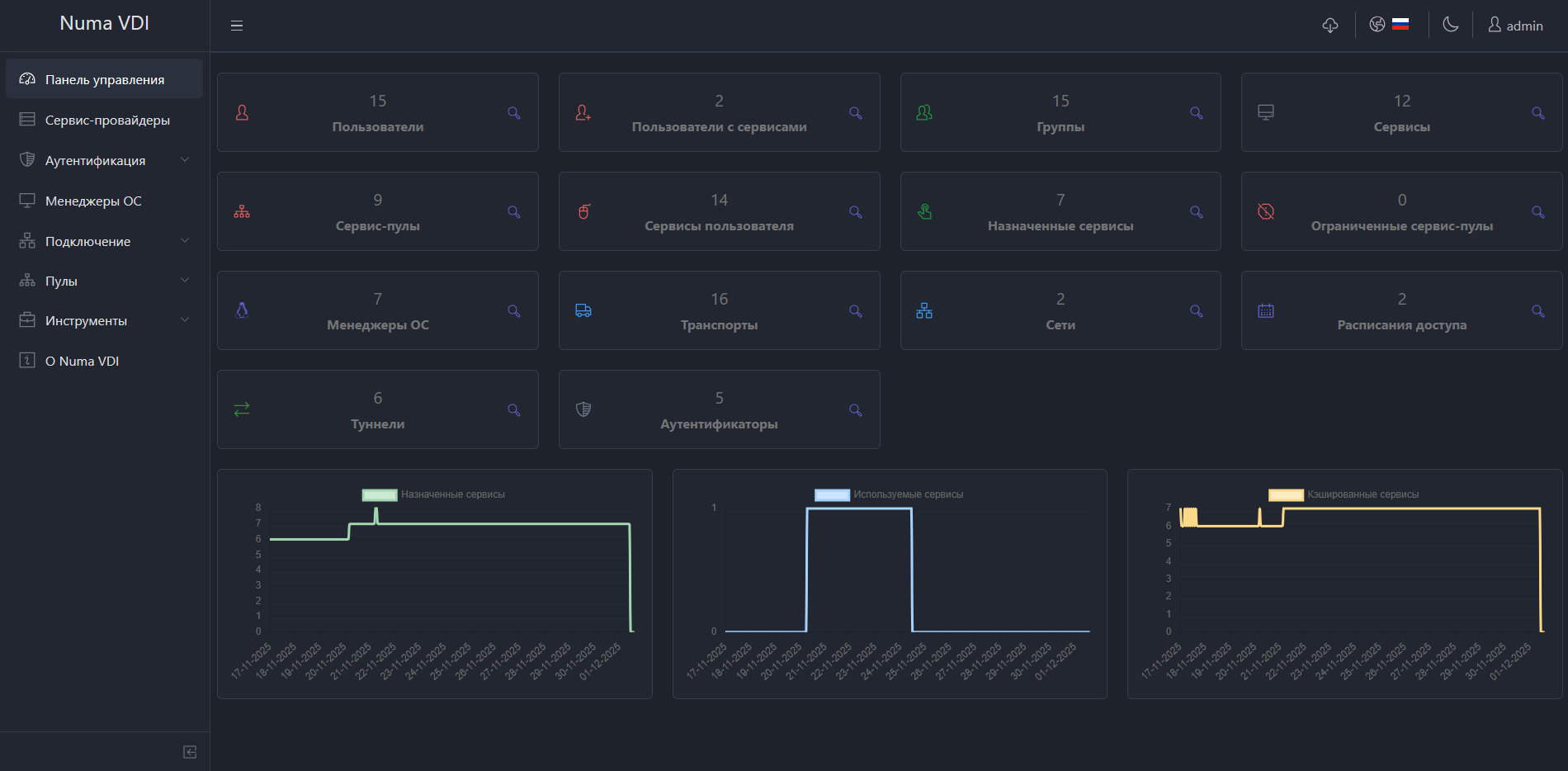Click the magnifier icon on Транспорты card
This screenshot has width=1568, height=771.
855,311
